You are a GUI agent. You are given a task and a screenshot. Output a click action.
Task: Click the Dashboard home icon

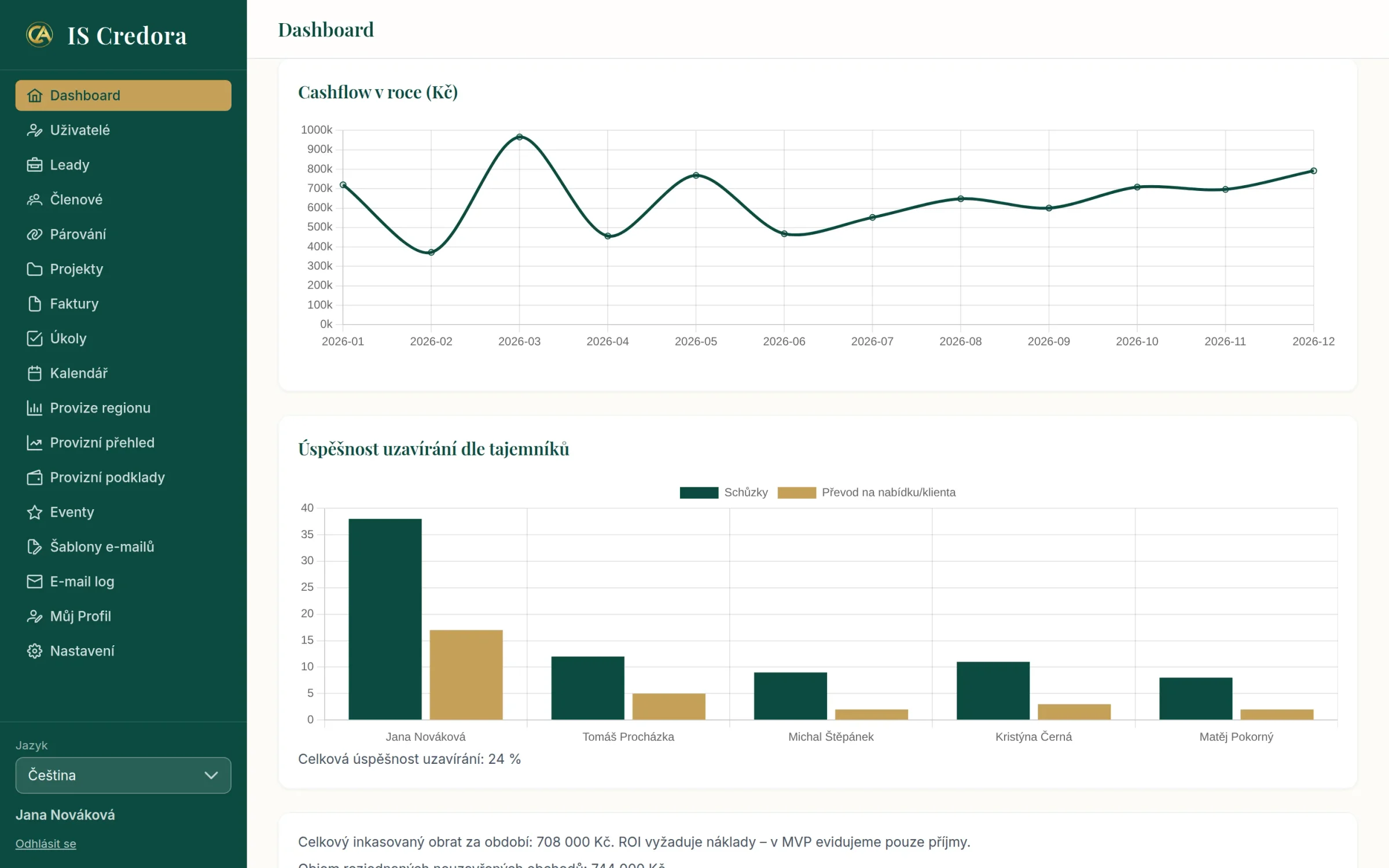click(35, 95)
